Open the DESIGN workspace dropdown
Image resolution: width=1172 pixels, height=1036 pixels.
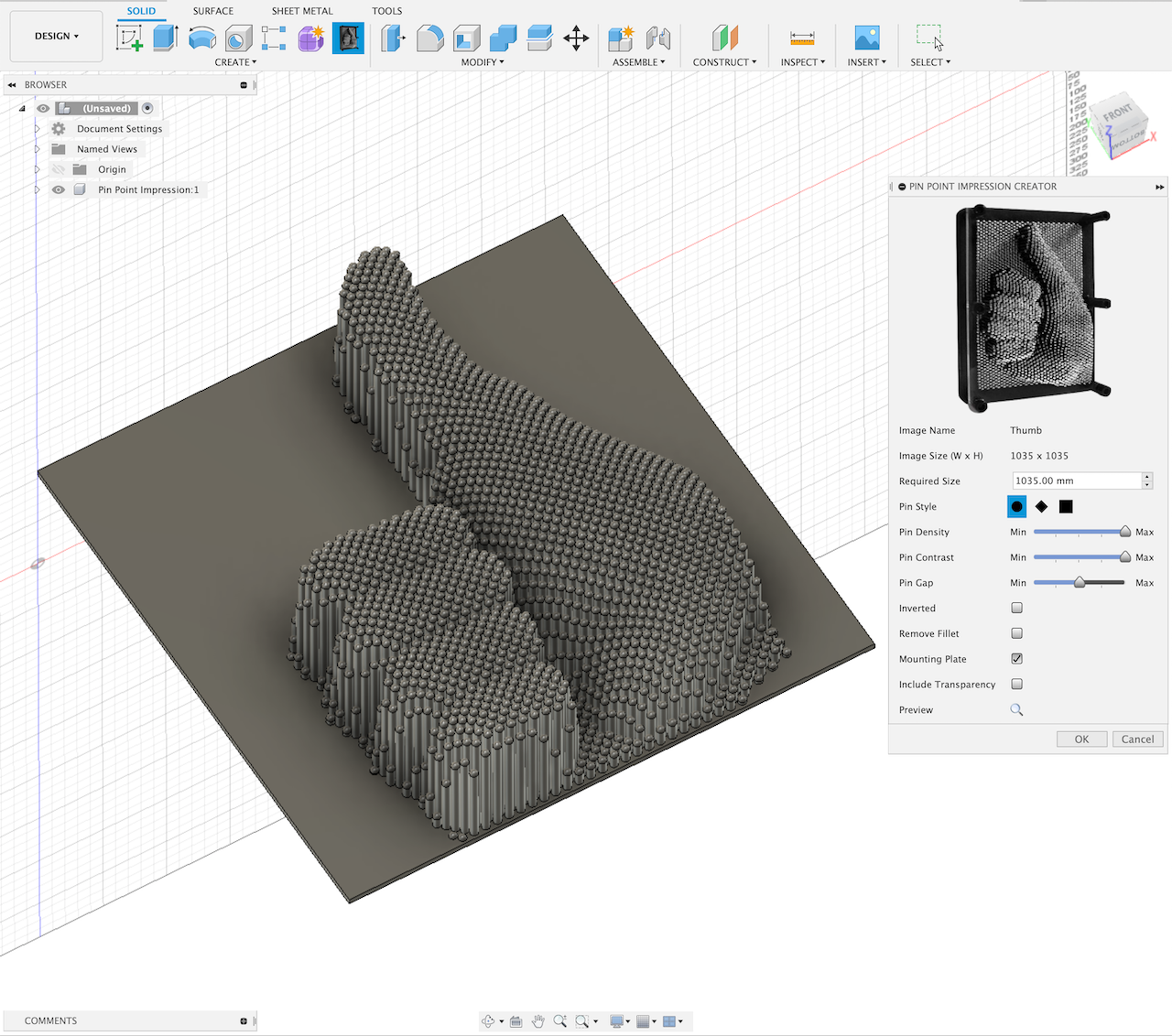(x=56, y=37)
